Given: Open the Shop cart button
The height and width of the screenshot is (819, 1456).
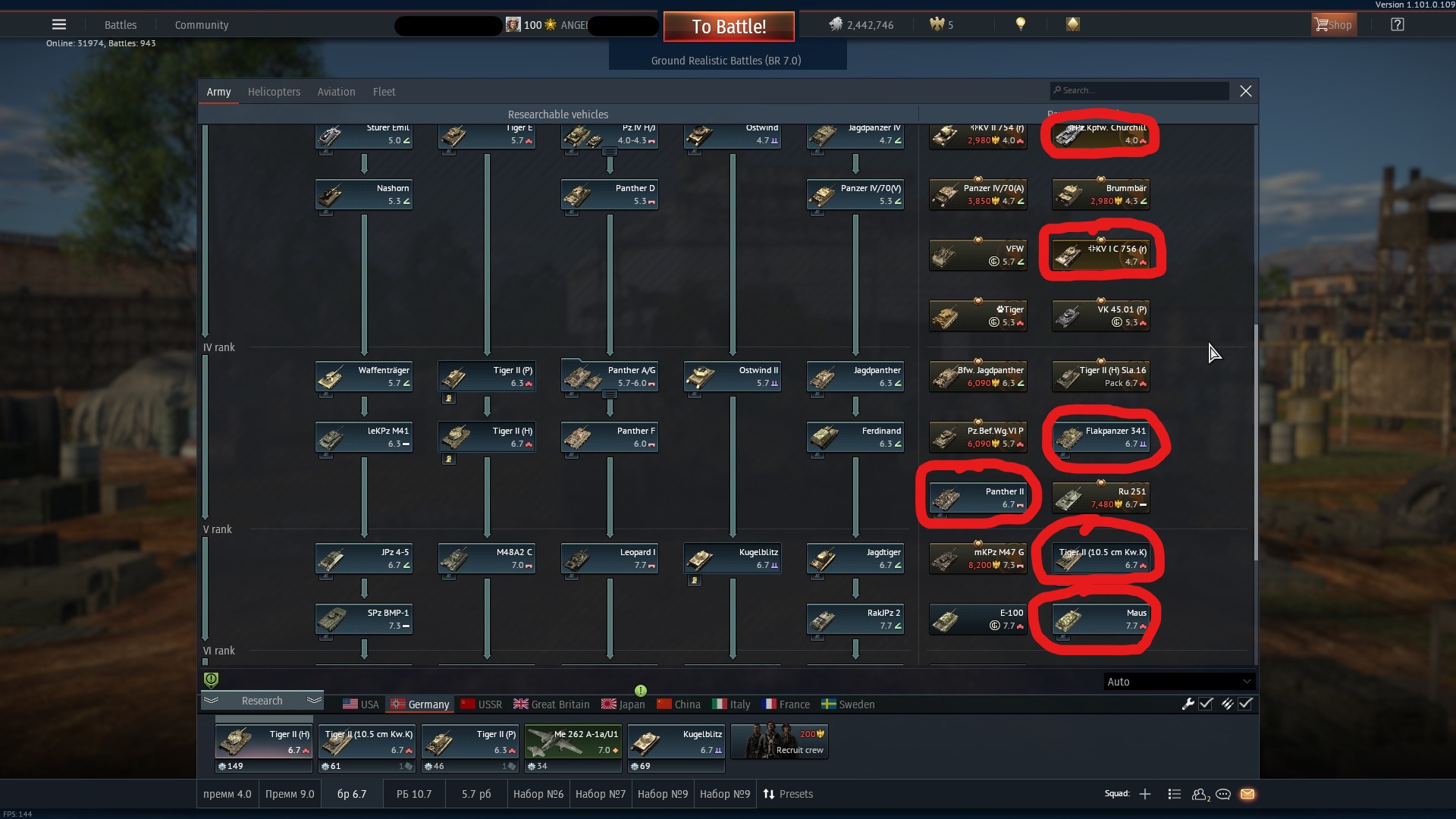Looking at the screenshot, I should (1332, 25).
